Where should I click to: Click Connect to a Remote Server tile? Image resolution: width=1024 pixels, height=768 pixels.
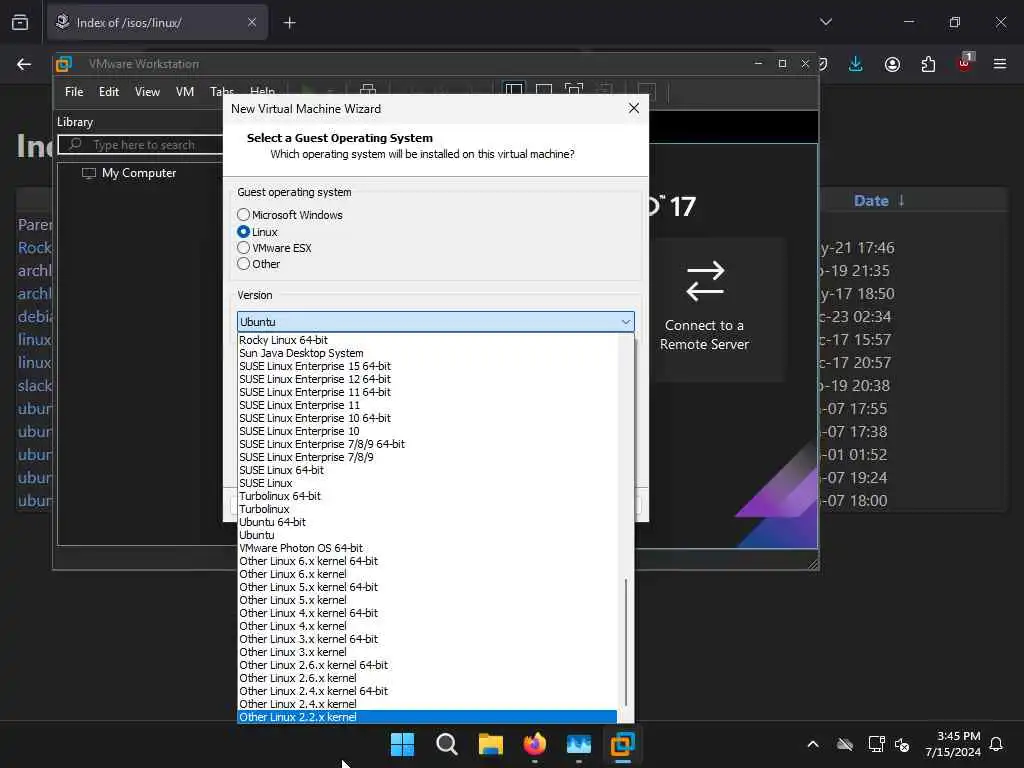point(704,309)
